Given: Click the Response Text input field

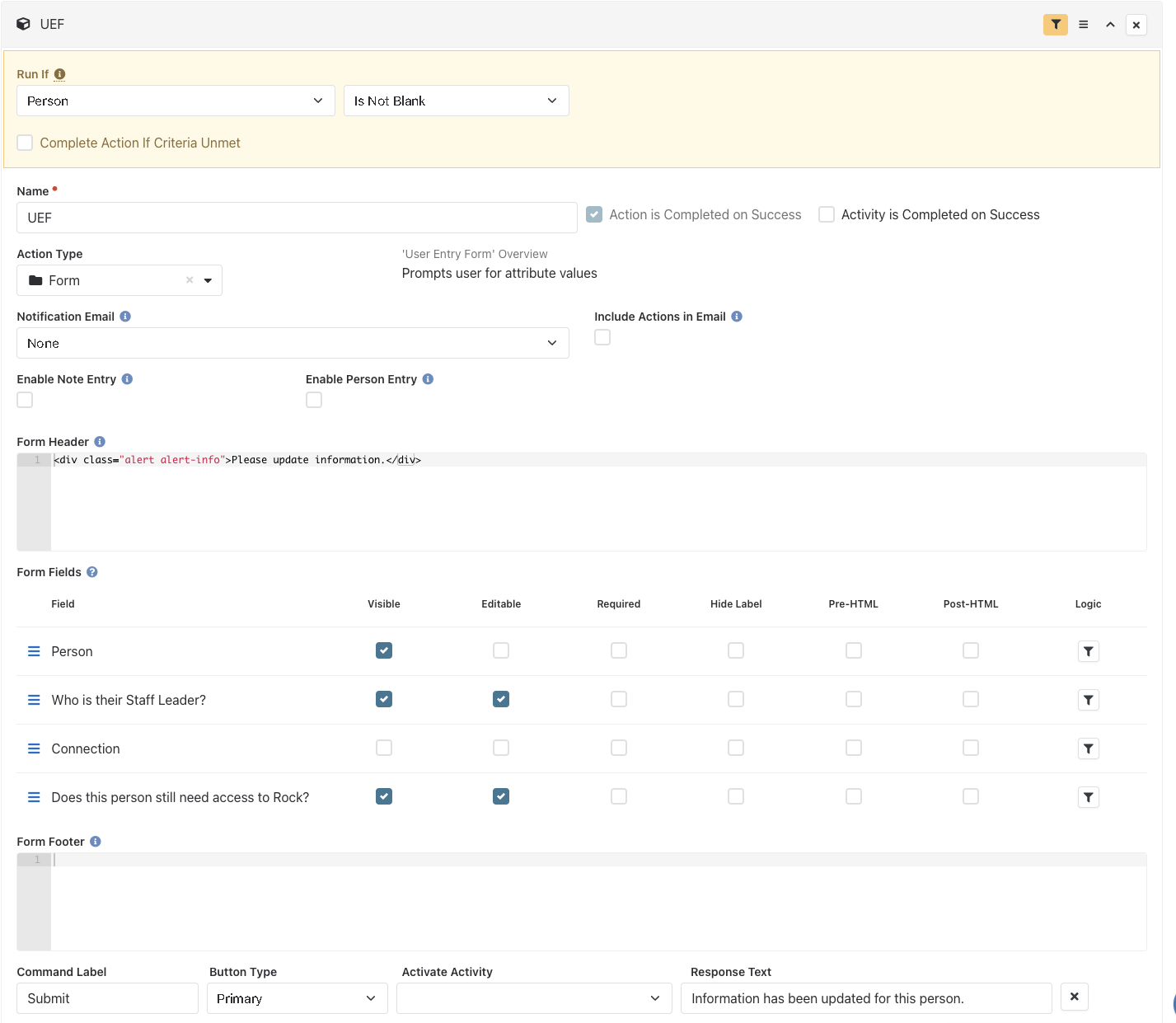Looking at the screenshot, I should pyautogui.click(x=866, y=998).
